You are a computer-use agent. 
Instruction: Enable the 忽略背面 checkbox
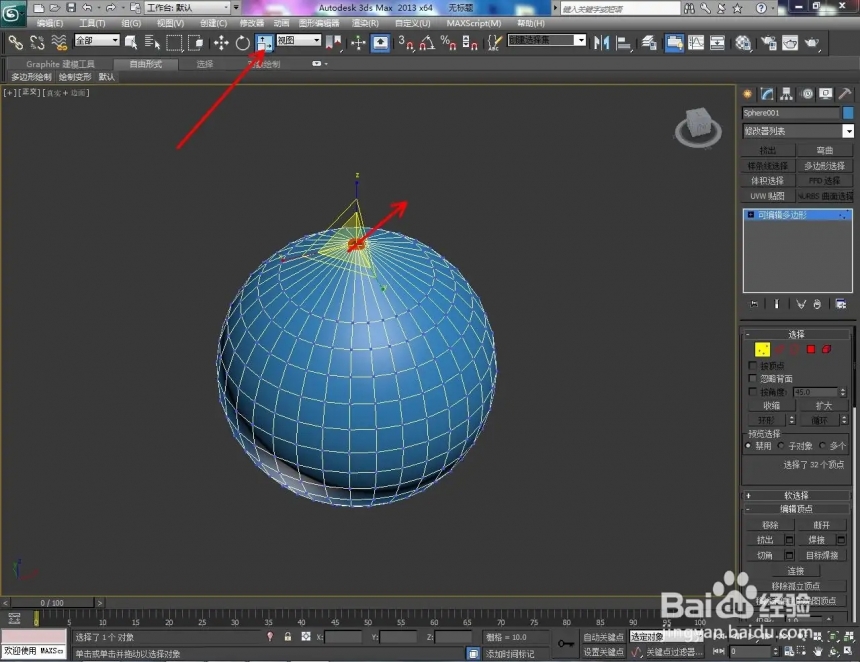(x=752, y=378)
